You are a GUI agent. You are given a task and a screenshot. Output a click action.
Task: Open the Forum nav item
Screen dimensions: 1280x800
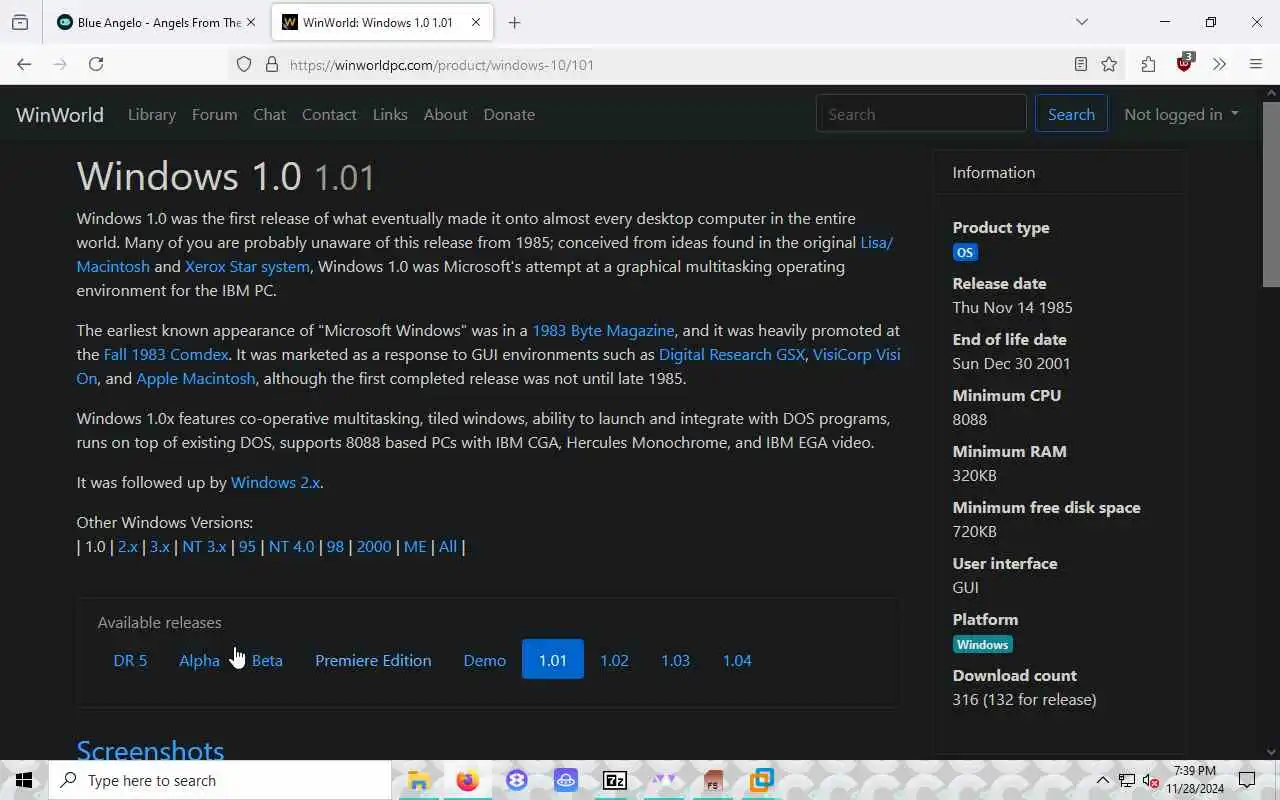(215, 114)
